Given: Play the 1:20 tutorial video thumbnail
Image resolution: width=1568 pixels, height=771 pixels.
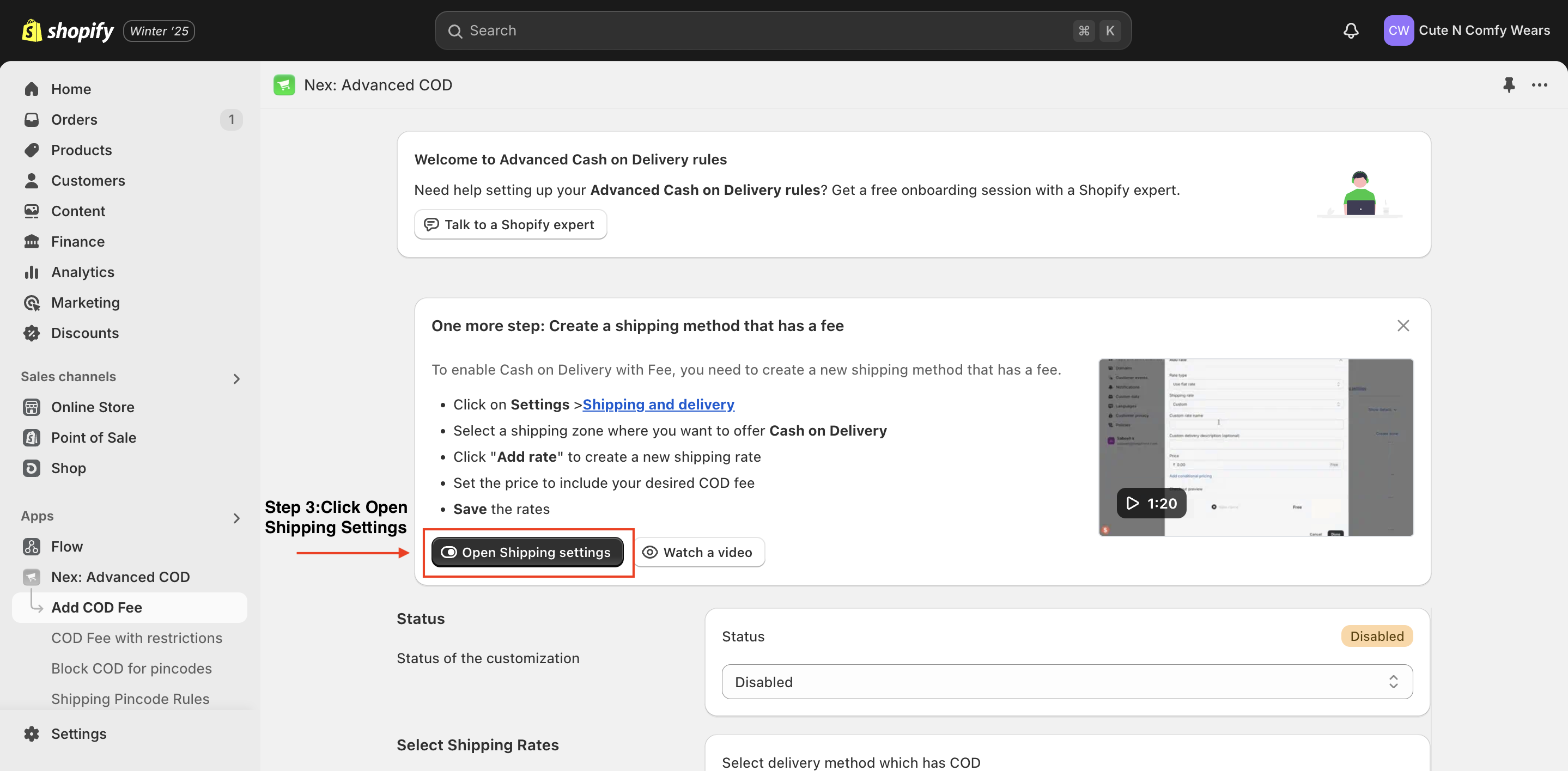Looking at the screenshot, I should click(1151, 503).
